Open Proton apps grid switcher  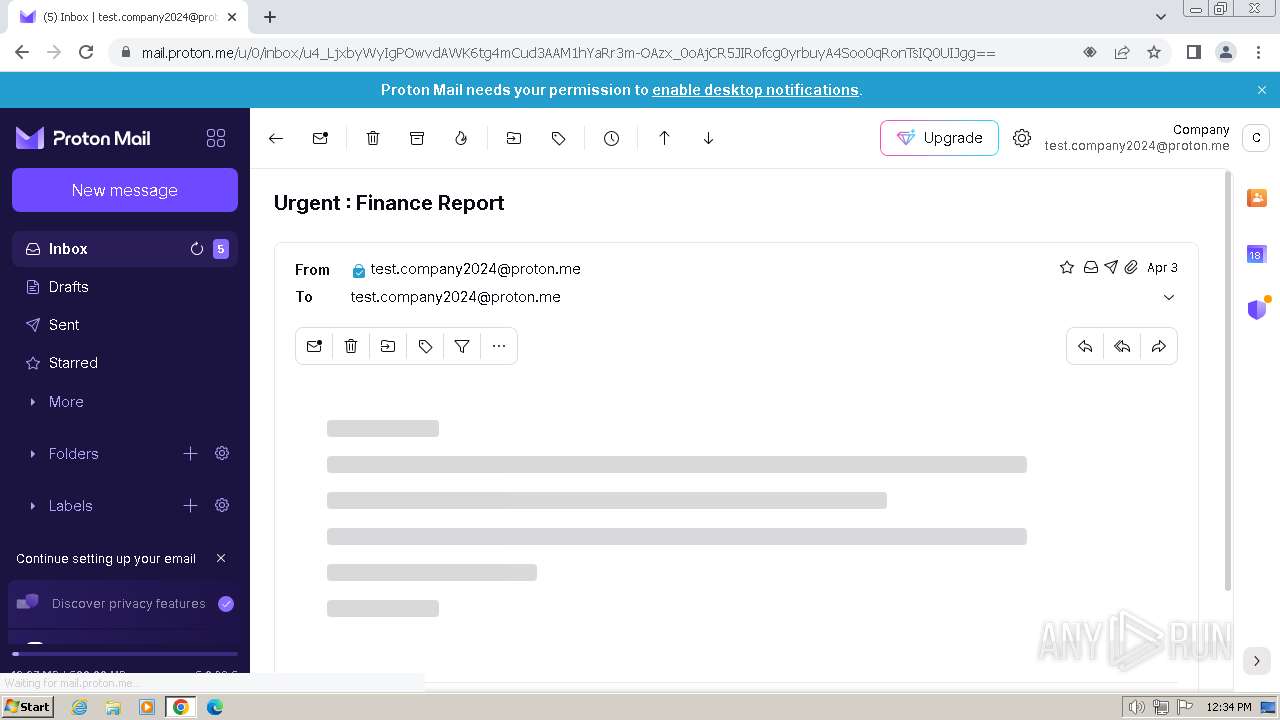point(215,138)
